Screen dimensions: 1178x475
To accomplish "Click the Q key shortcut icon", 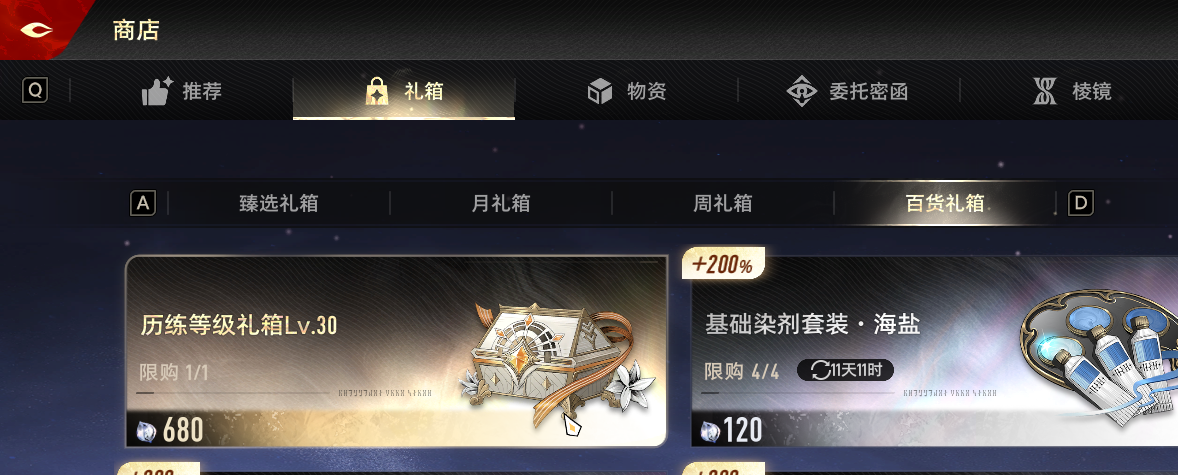I will click(x=35, y=91).
